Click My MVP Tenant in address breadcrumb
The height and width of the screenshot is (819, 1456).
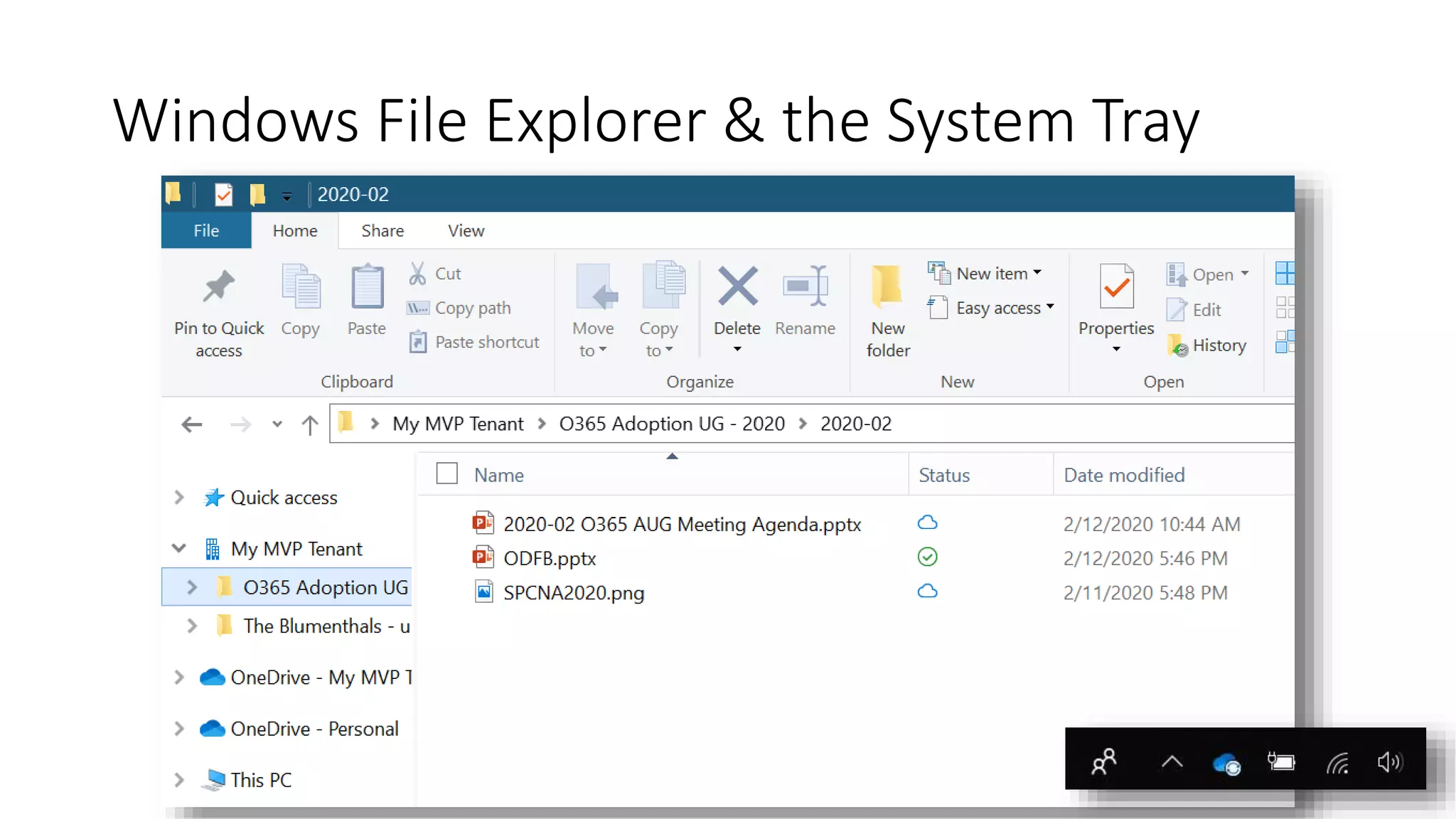pyautogui.click(x=458, y=424)
